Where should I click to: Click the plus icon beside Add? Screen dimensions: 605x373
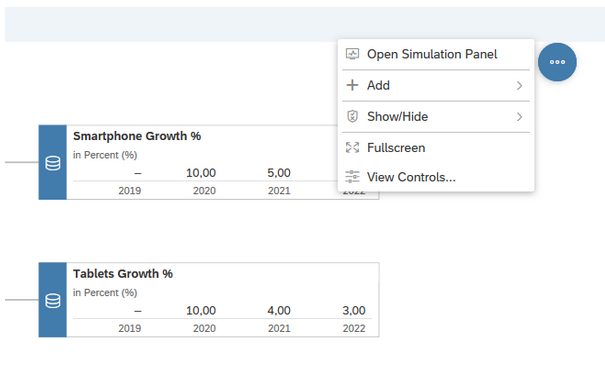tap(352, 85)
